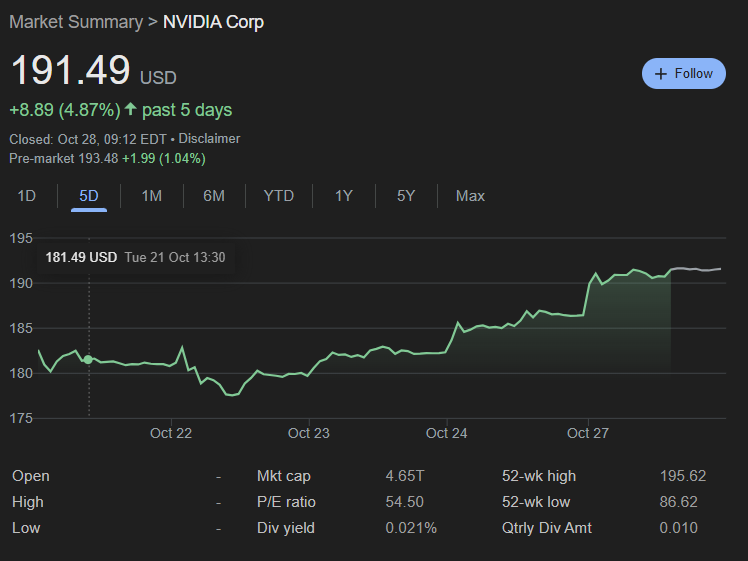Image resolution: width=748 pixels, height=561 pixels.
Task: Switch to the 6M chart range
Action: [213, 196]
